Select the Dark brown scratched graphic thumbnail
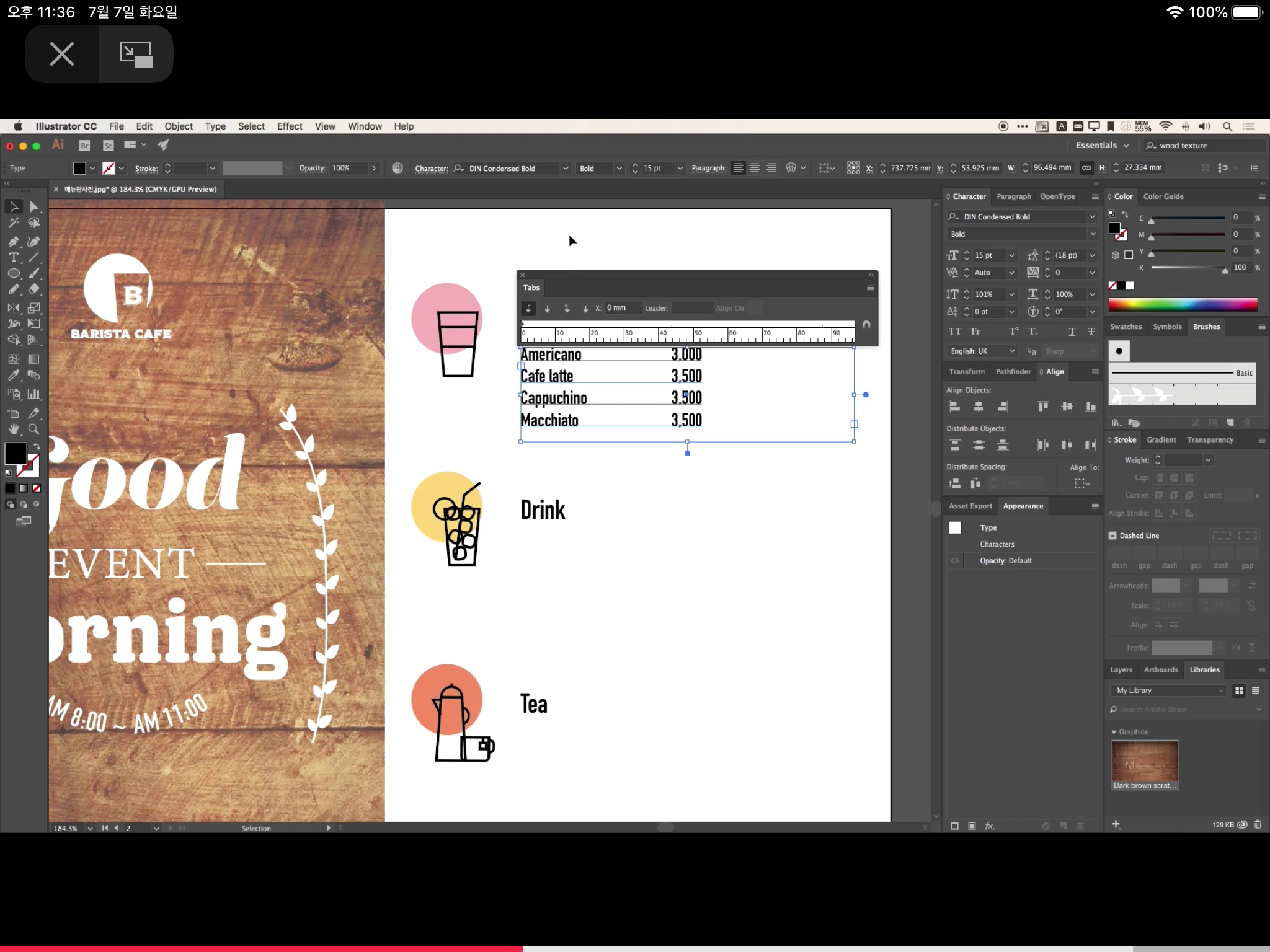The image size is (1270, 952). (1145, 761)
